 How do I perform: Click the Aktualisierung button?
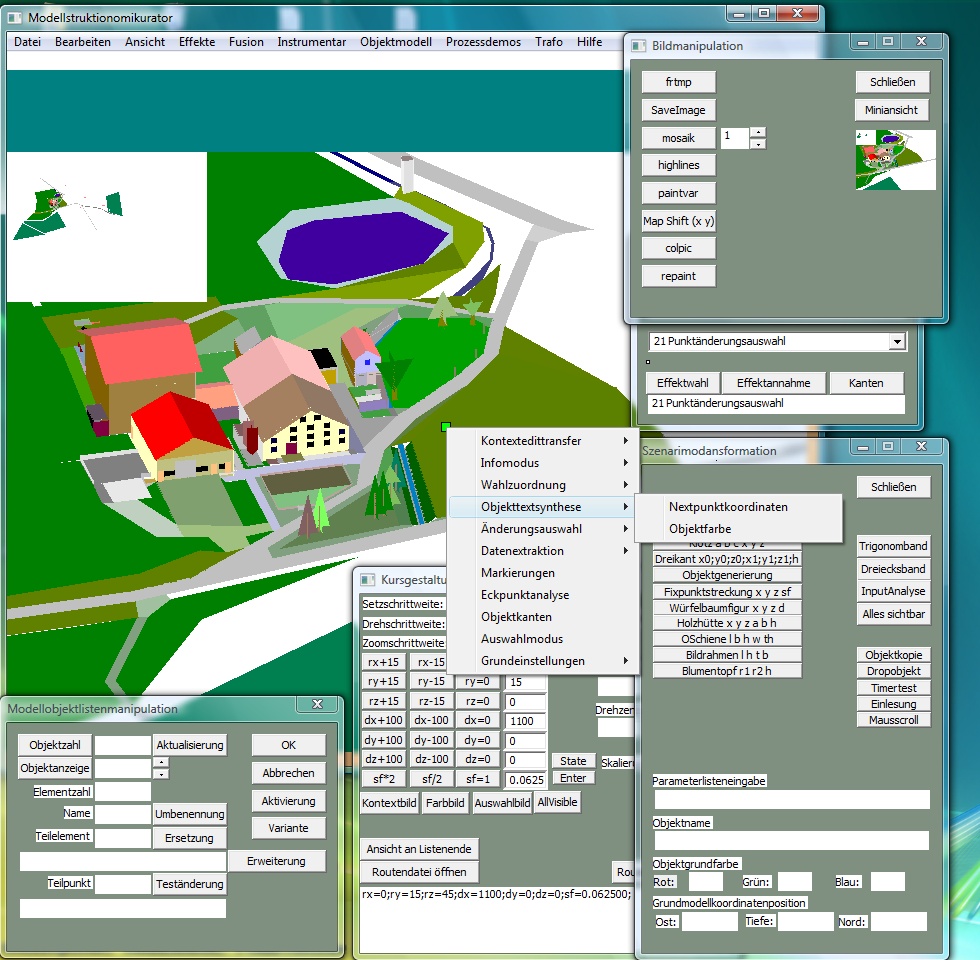(x=190, y=745)
